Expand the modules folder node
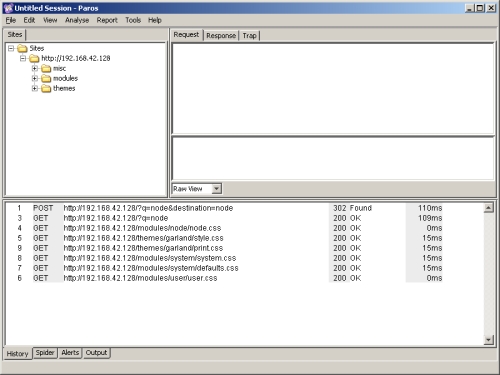Viewport: 500px width, 375px height. coord(35,78)
